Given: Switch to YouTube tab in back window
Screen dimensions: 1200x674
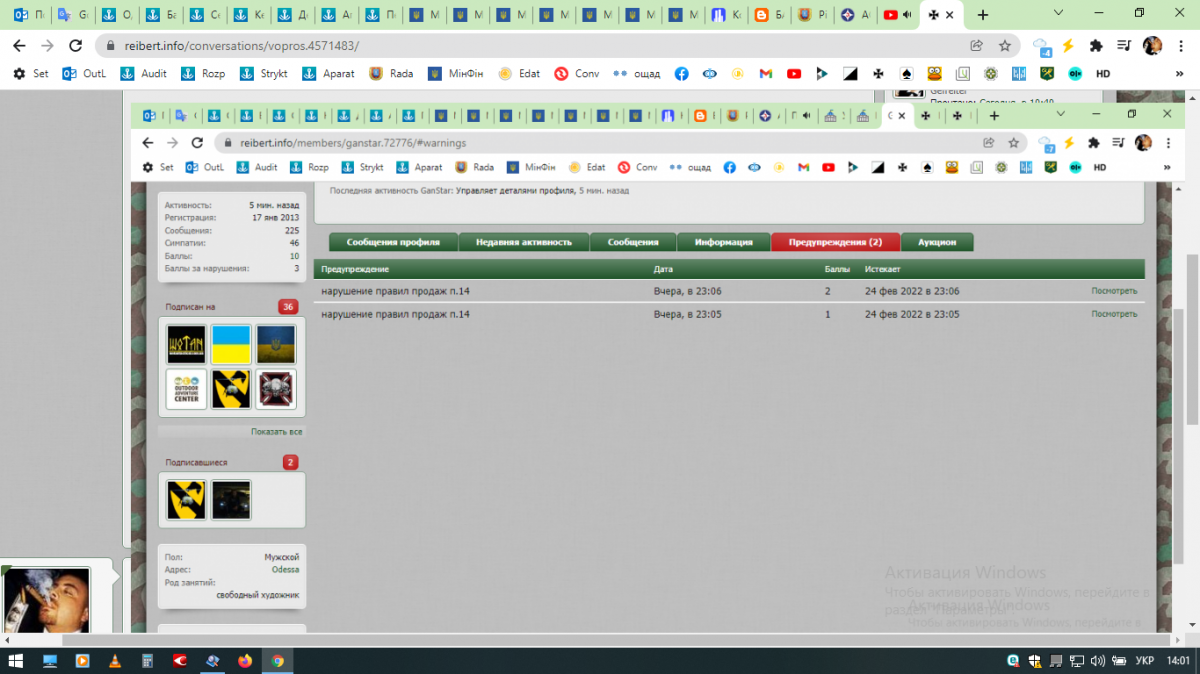Looking at the screenshot, I should 898,15.
